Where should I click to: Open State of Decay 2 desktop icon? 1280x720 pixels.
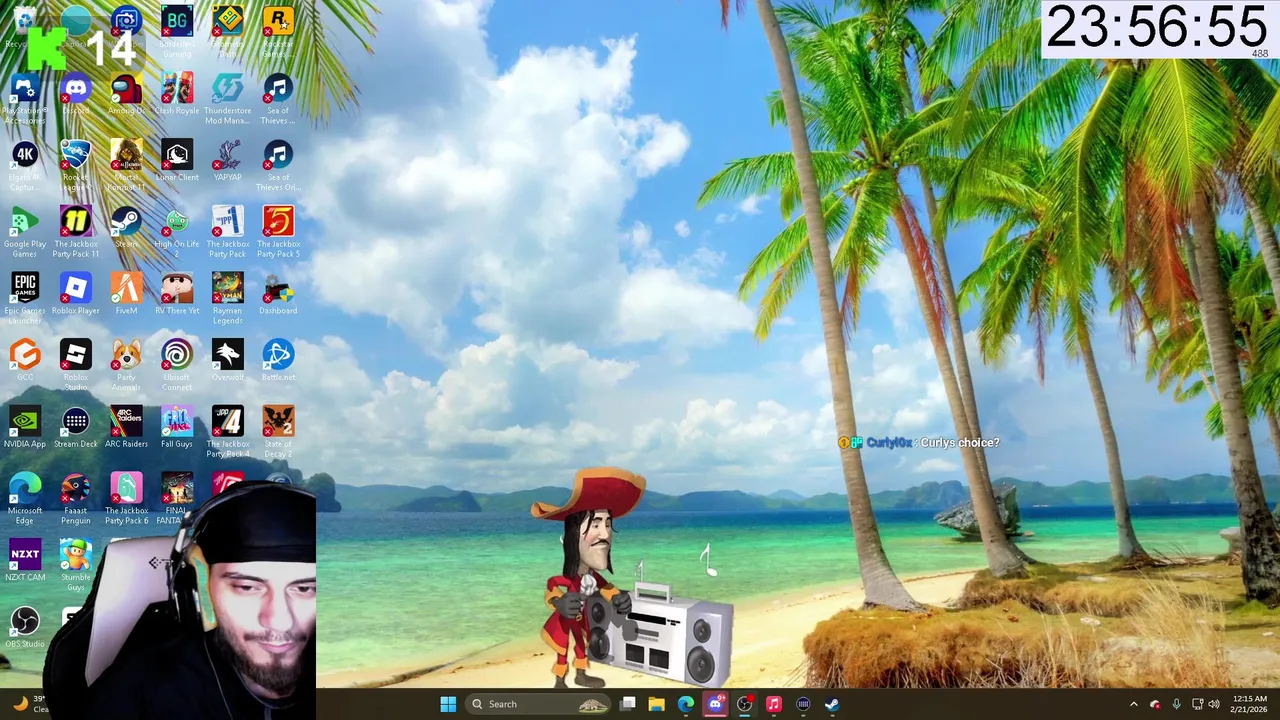pyautogui.click(x=278, y=432)
